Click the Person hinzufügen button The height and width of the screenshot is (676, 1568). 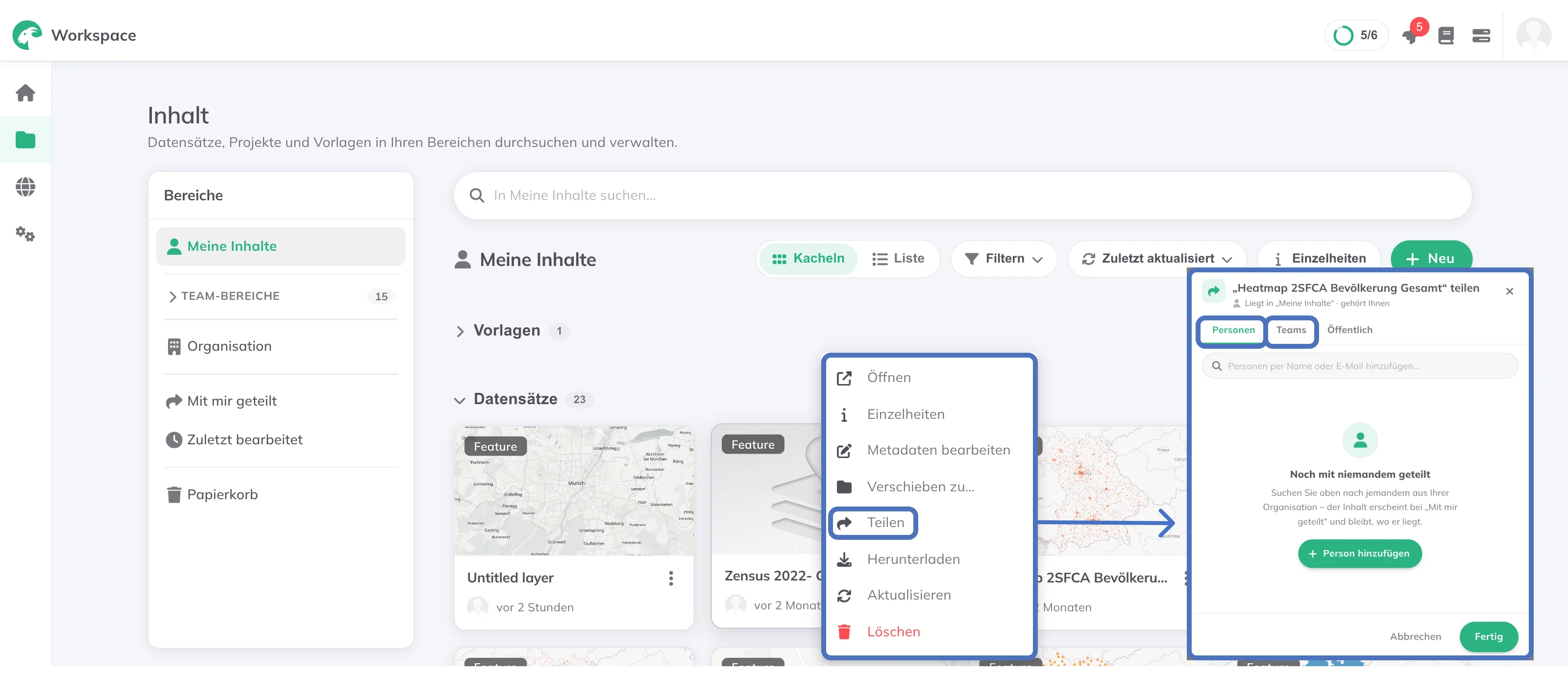pos(1359,554)
